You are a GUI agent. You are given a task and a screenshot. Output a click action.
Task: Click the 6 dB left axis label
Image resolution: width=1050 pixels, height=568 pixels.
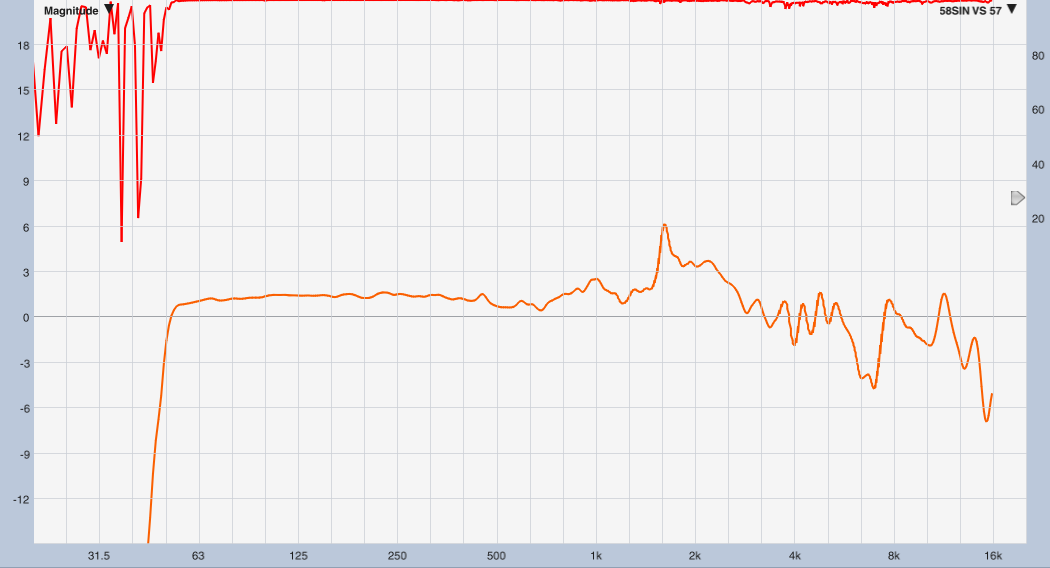(26, 228)
